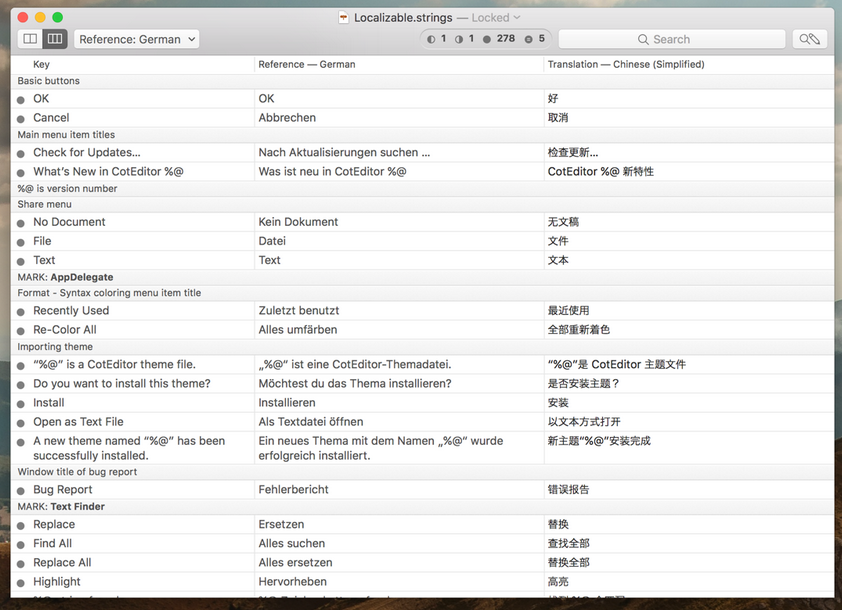Toggle the status bullet next to Bug Report
The image size is (842, 610).
pyautogui.click(x=19, y=489)
